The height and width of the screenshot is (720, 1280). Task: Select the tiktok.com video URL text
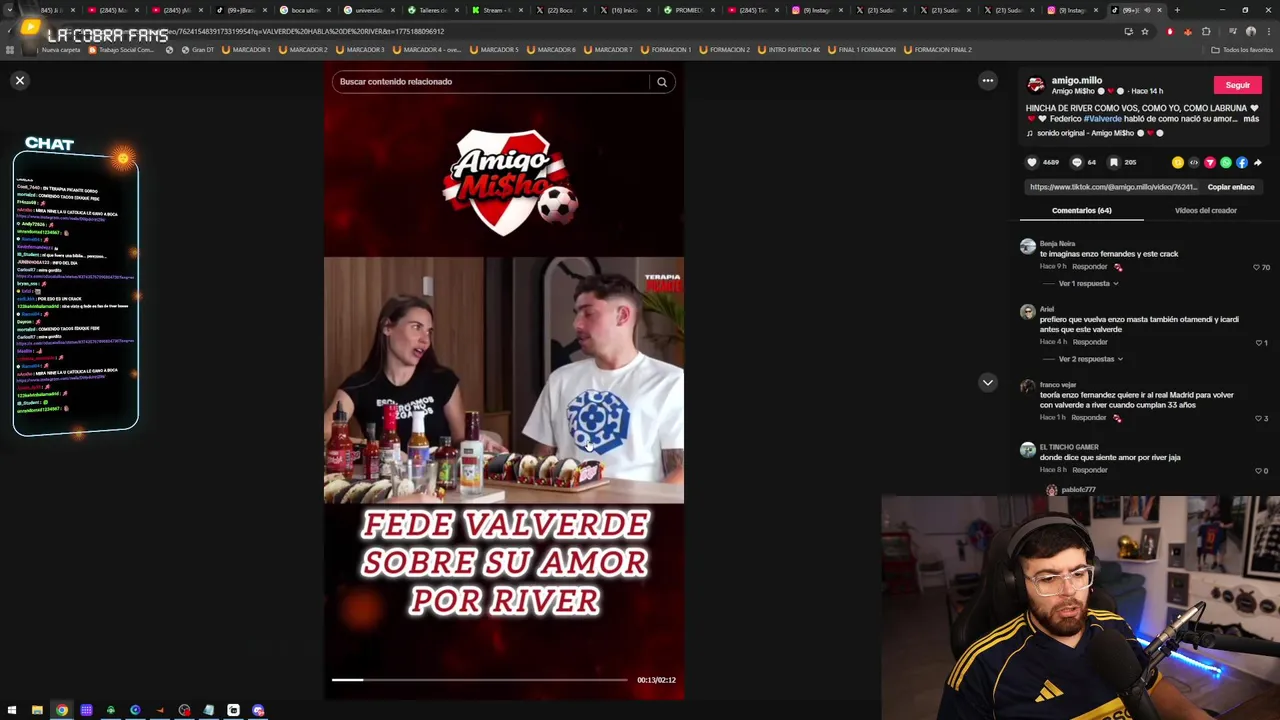coord(1113,187)
